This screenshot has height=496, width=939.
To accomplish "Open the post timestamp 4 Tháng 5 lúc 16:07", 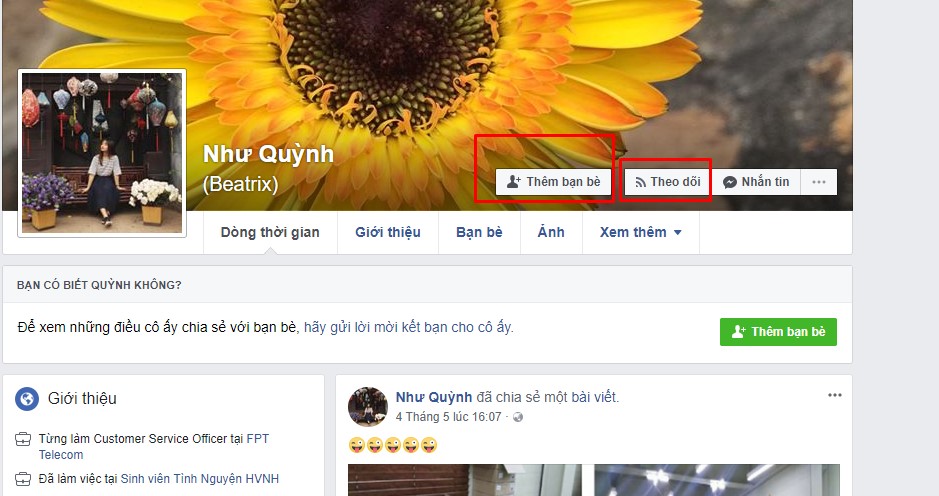I will 449,417.
